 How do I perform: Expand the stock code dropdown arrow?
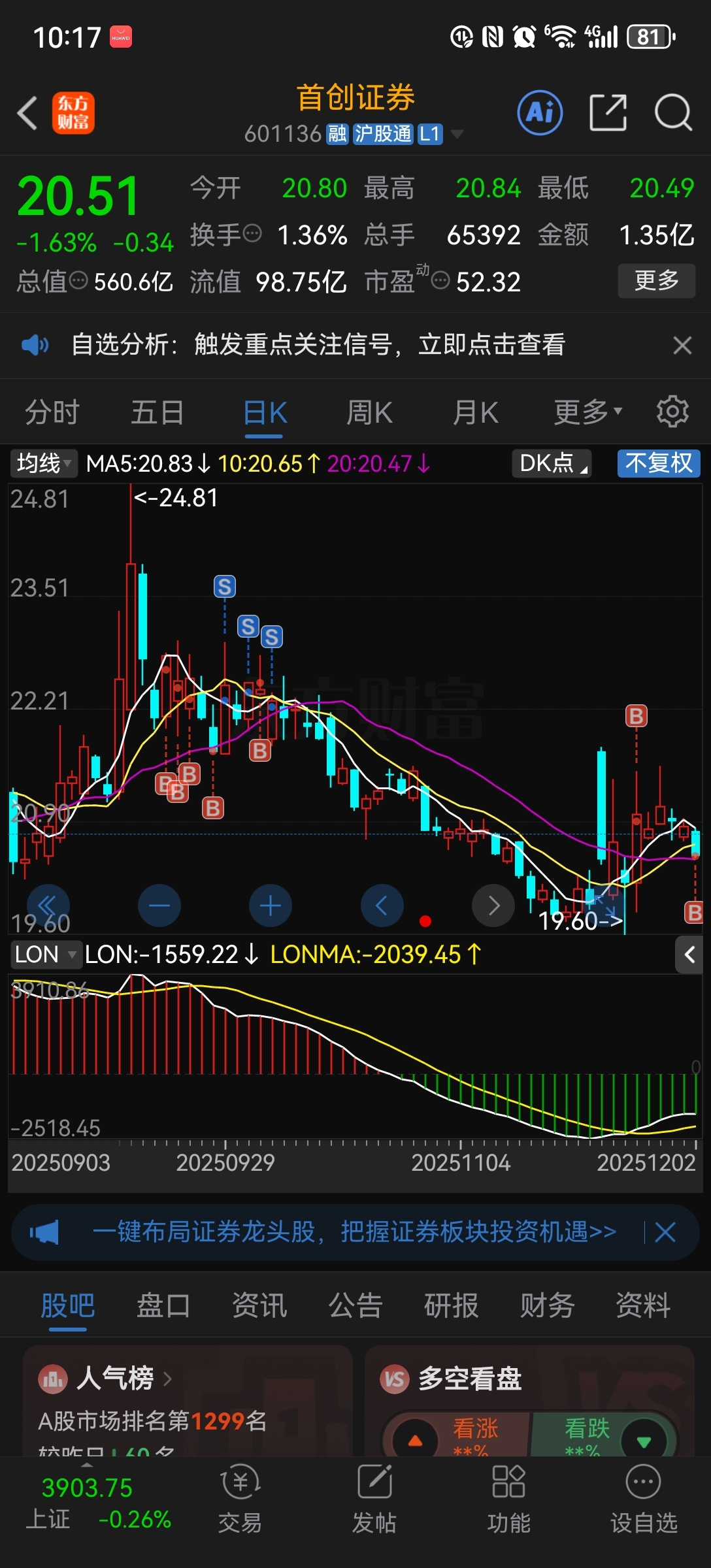457,134
